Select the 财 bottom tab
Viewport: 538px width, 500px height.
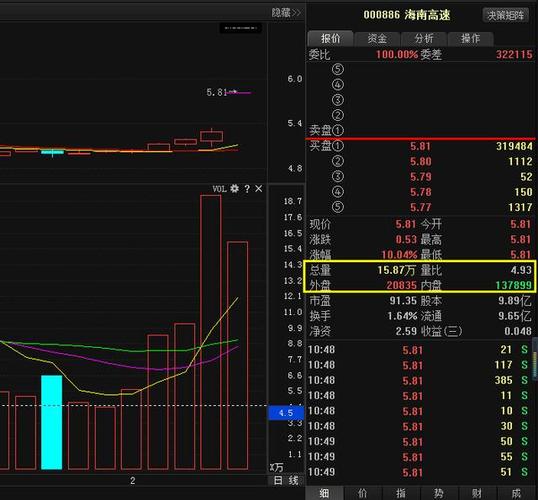477,493
